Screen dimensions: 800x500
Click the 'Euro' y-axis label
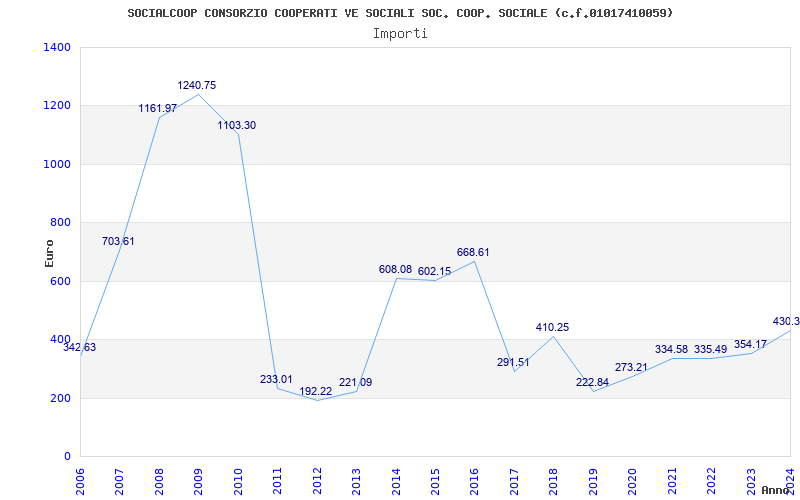click(49, 254)
